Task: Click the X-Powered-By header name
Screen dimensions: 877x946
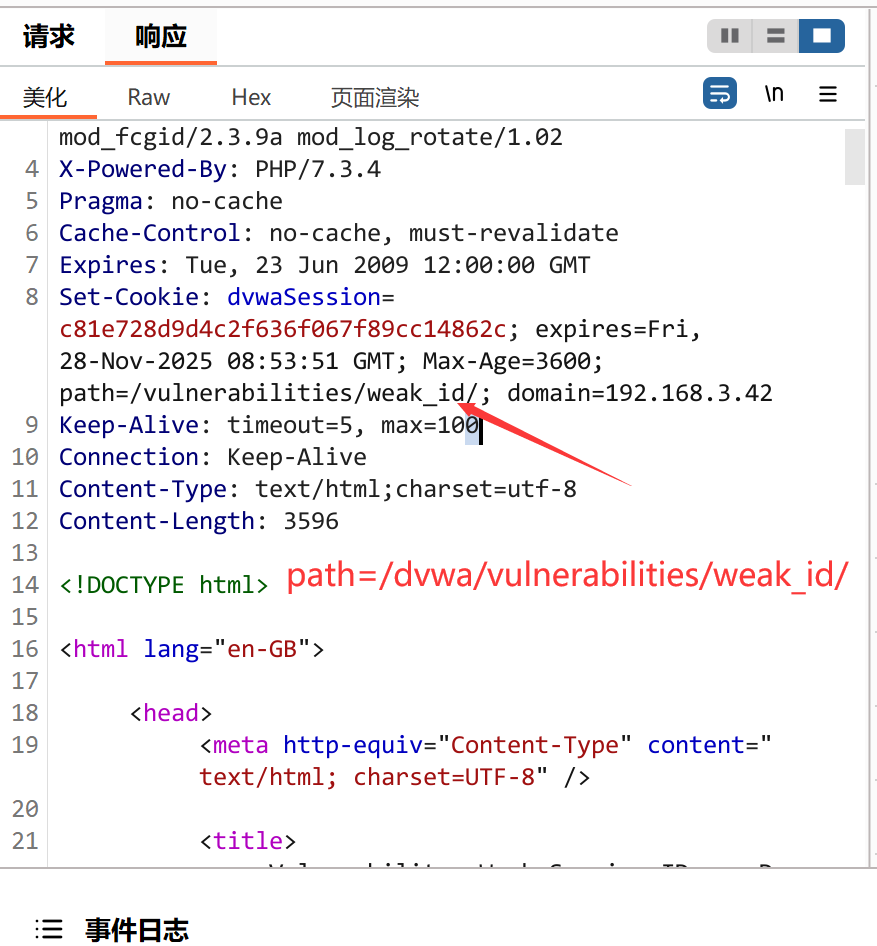Action: point(143,170)
